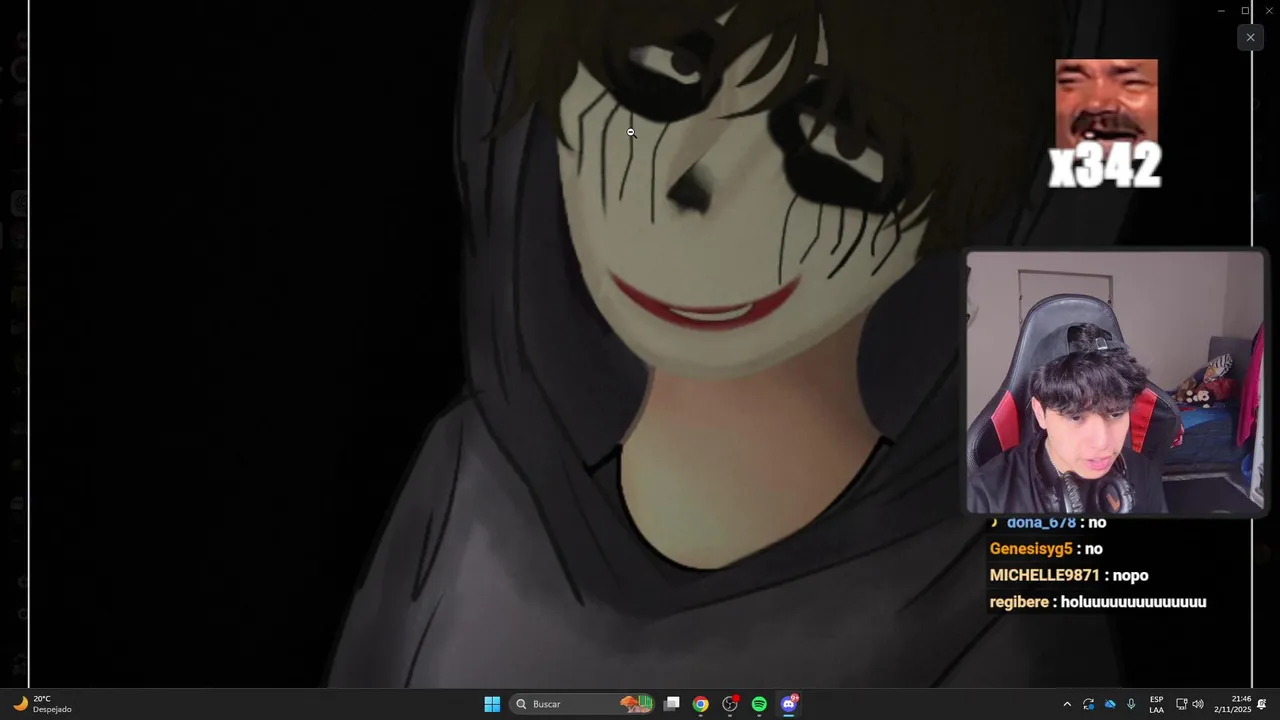
Task: Open Task View from the taskbar
Action: coord(672,704)
